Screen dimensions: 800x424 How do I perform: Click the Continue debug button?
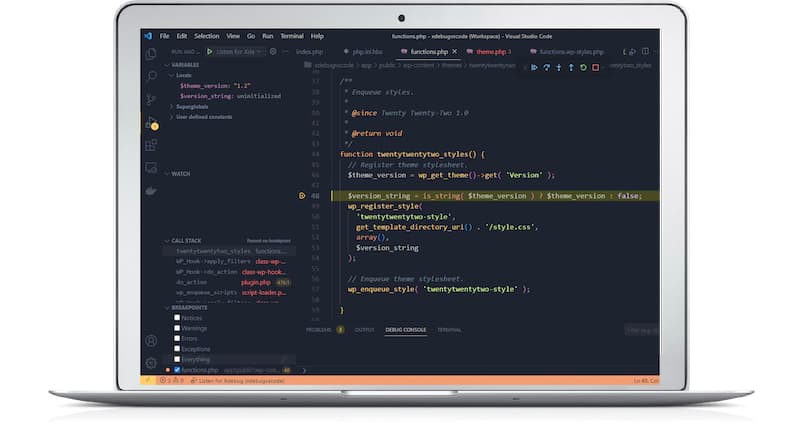(535, 68)
